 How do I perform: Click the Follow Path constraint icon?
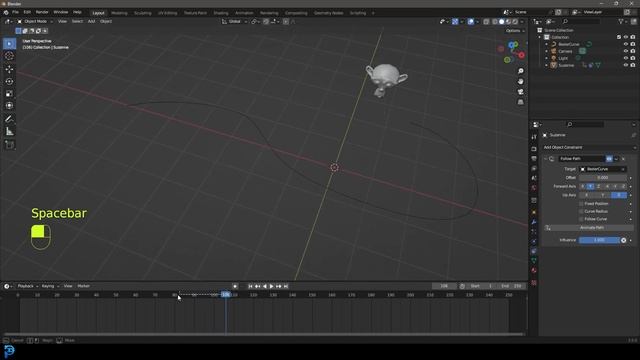point(552,159)
